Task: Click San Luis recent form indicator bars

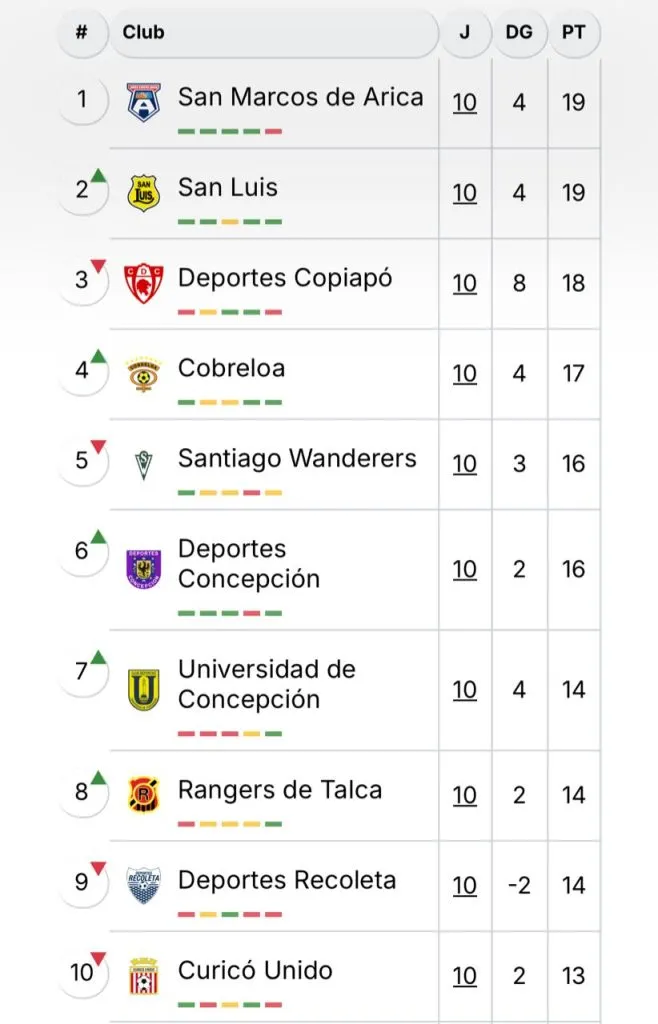Action: pyautogui.click(x=230, y=221)
